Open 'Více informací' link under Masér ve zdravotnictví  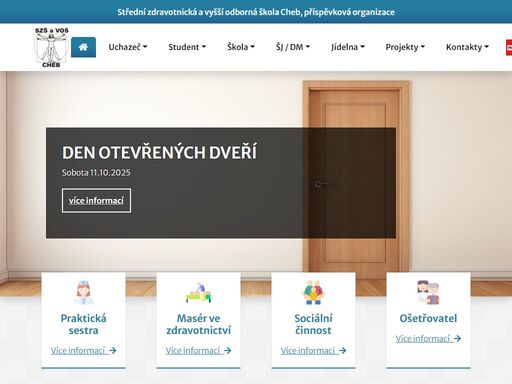tap(198, 350)
